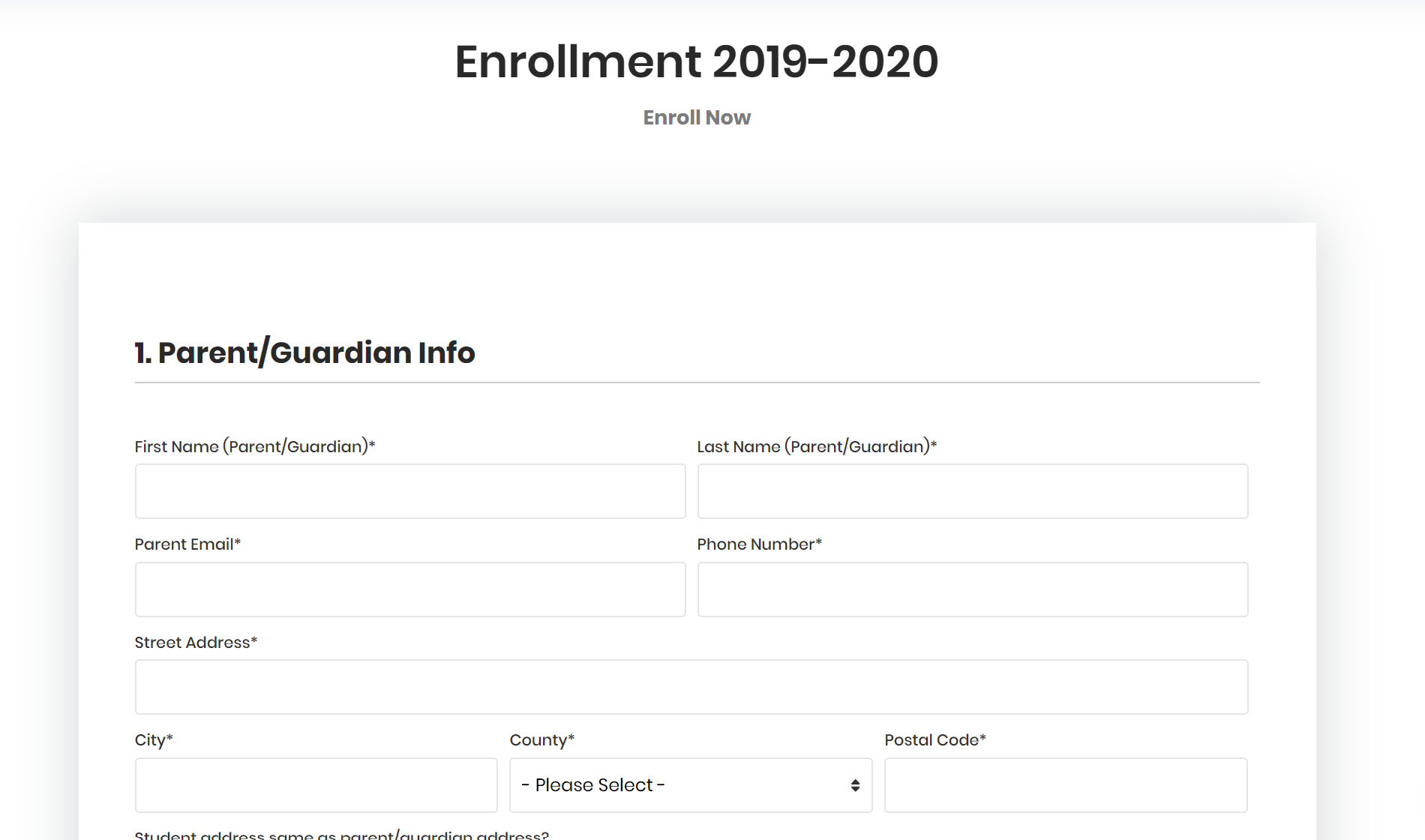Click the "County" field label

click(541, 740)
